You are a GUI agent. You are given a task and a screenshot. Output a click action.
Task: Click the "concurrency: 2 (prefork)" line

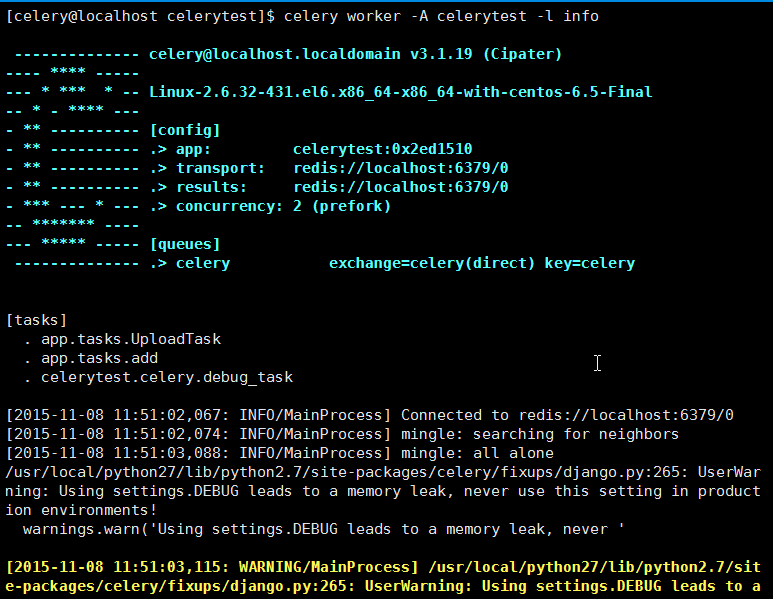(x=283, y=206)
